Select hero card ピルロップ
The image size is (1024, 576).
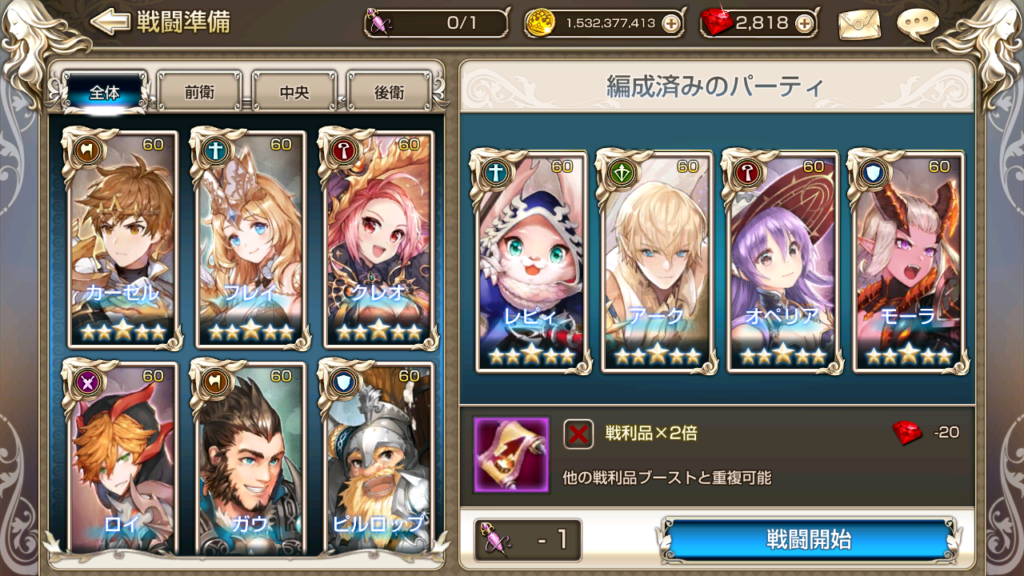point(377,457)
